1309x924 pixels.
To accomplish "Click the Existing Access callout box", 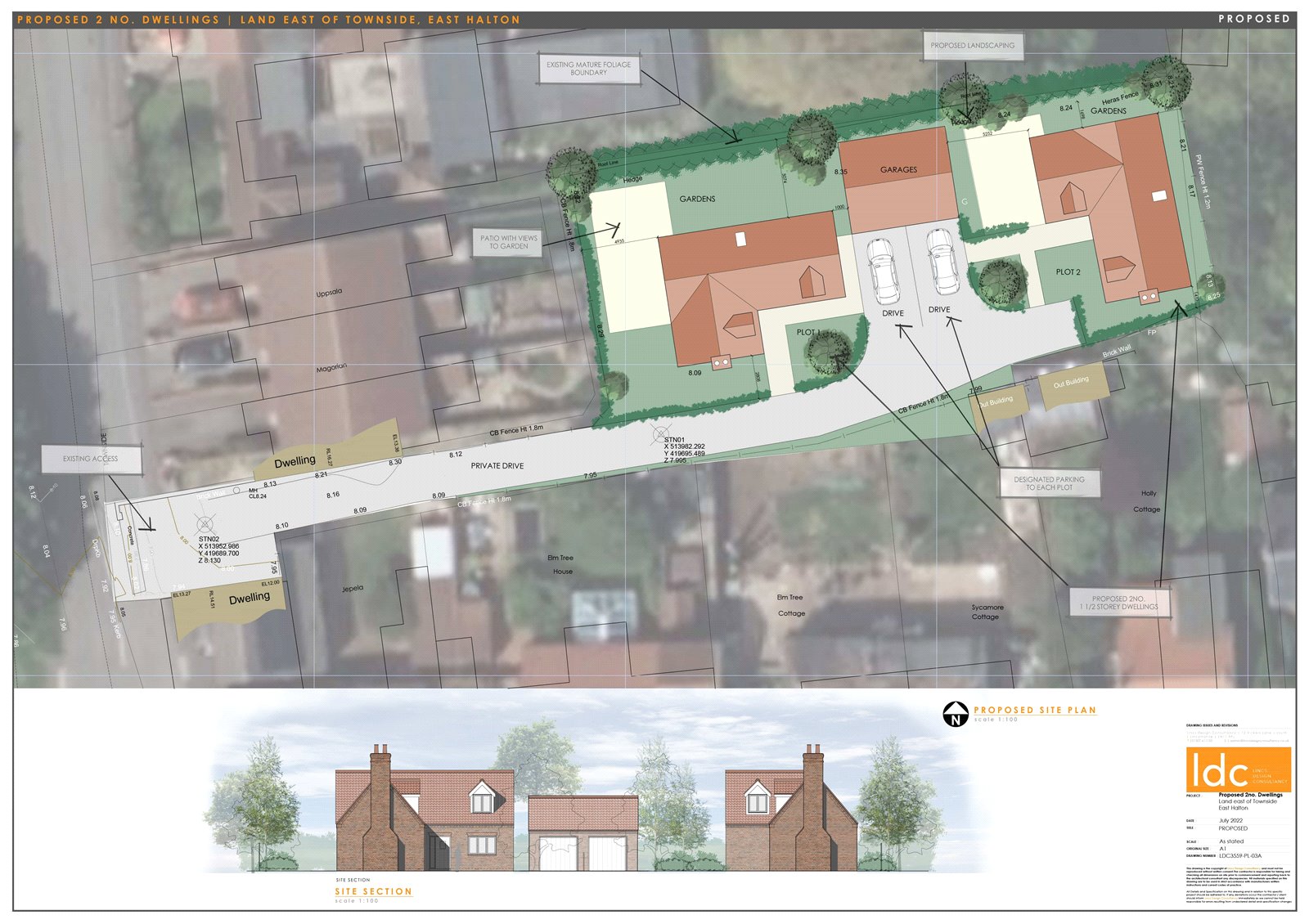I will (x=91, y=459).
